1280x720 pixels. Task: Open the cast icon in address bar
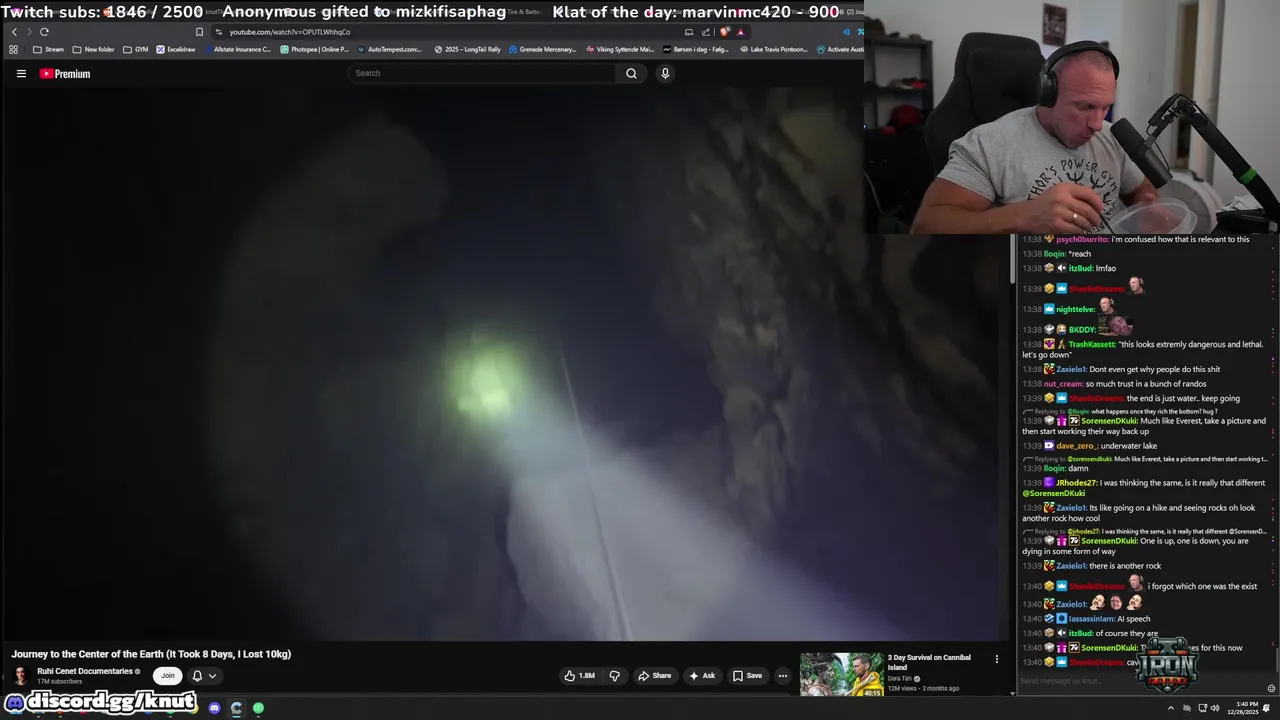pyautogui.click(x=689, y=32)
